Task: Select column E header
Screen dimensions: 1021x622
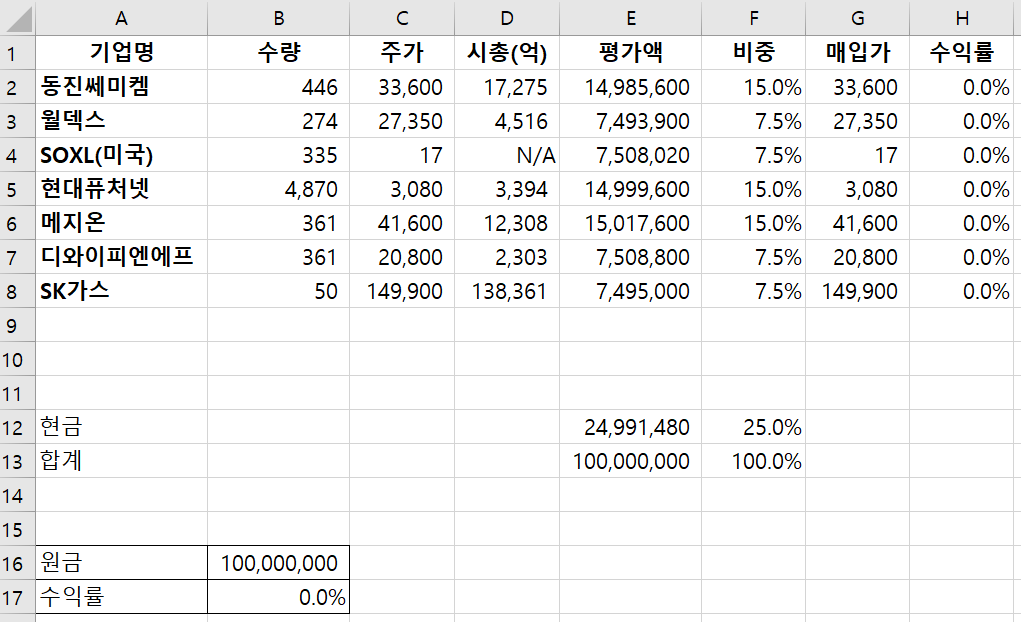Action: coord(630,18)
